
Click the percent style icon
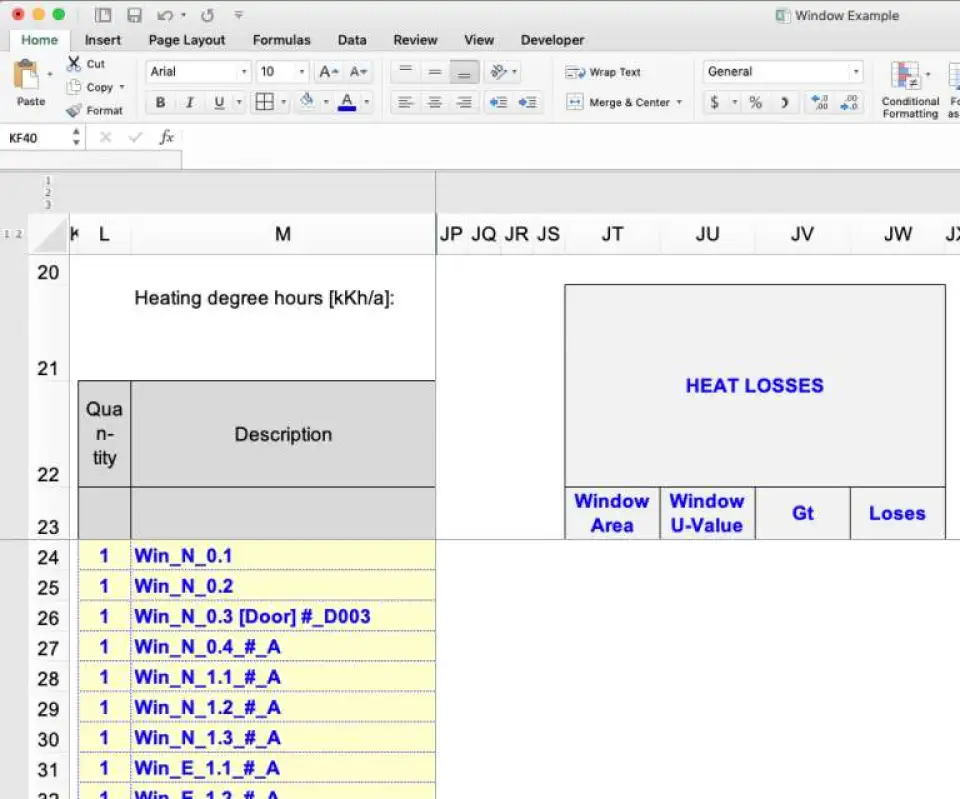(756, 102)
